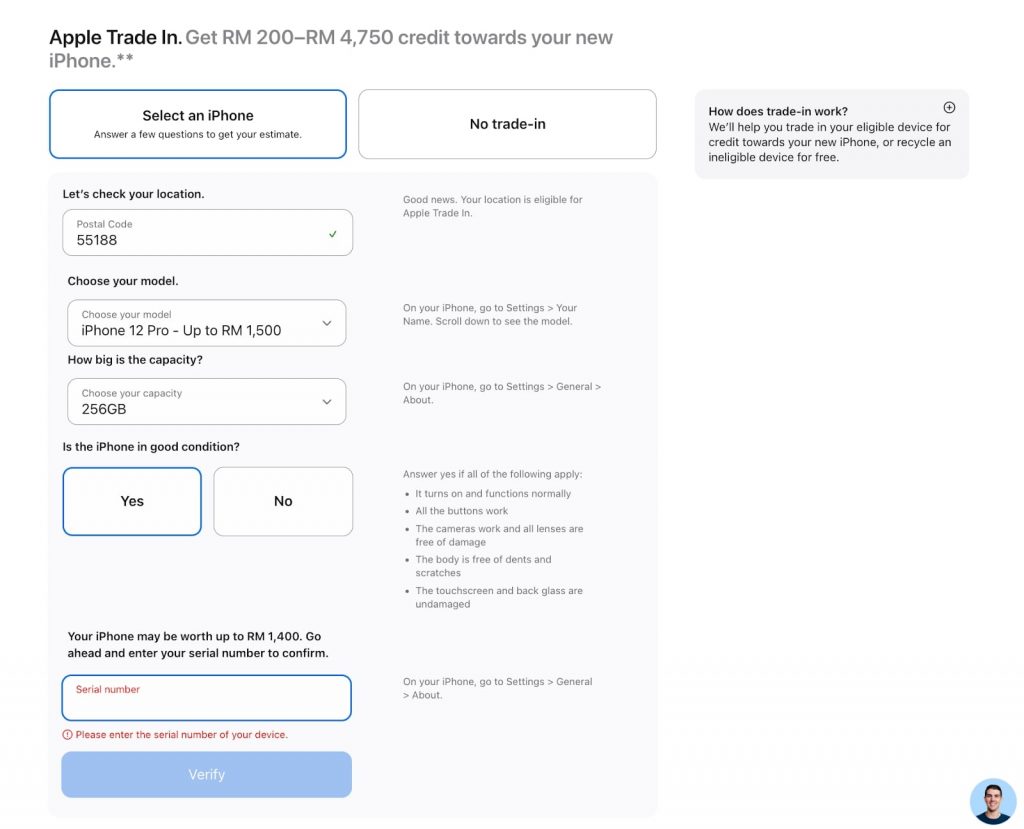Click the RM 1,400 estimate message
The width and height of the screenshot is (1024, 829).
pos(198,645)
